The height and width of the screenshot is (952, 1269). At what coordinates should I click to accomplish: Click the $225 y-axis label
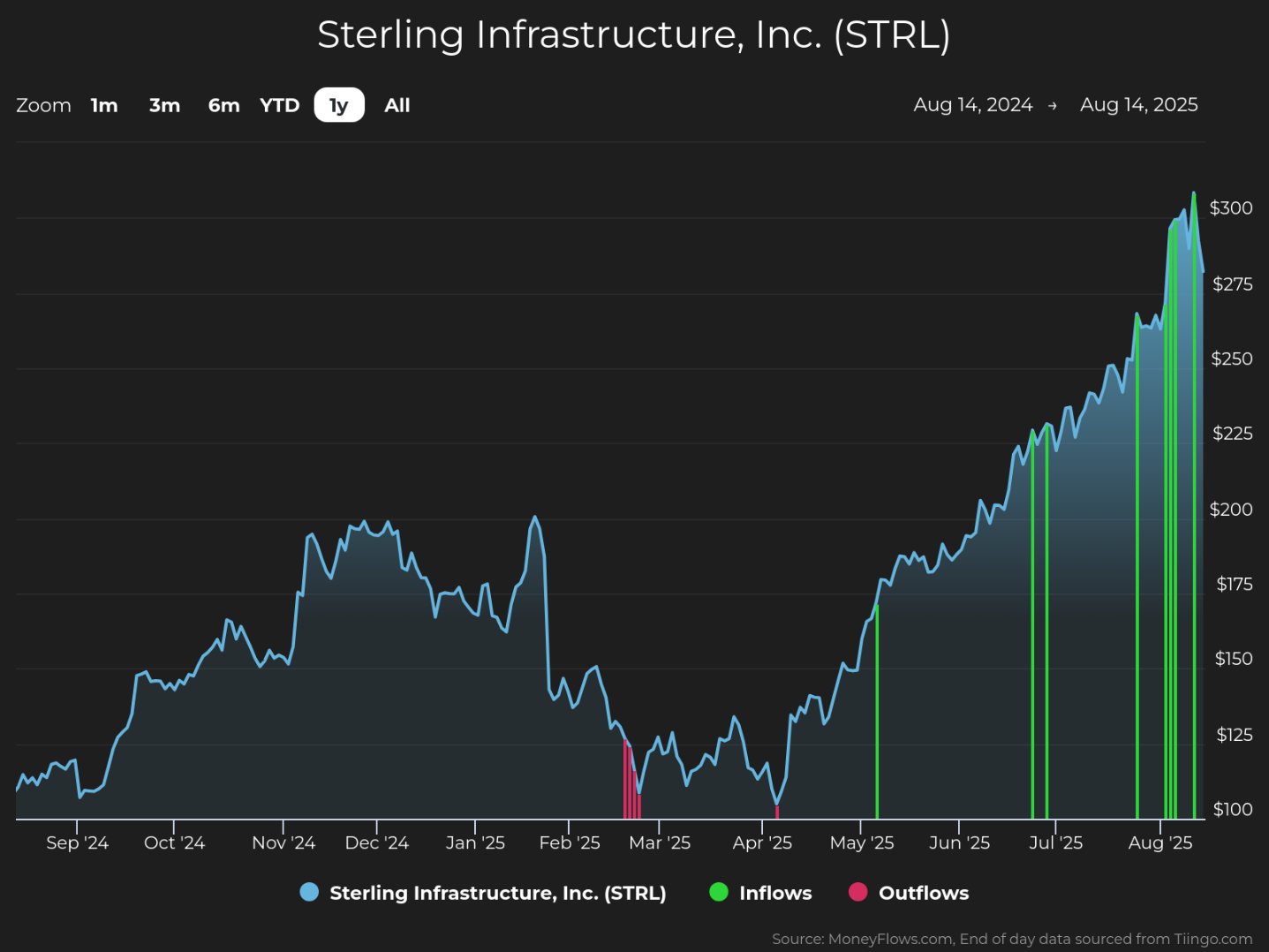pyautogui.click(x=1232, y=433)
